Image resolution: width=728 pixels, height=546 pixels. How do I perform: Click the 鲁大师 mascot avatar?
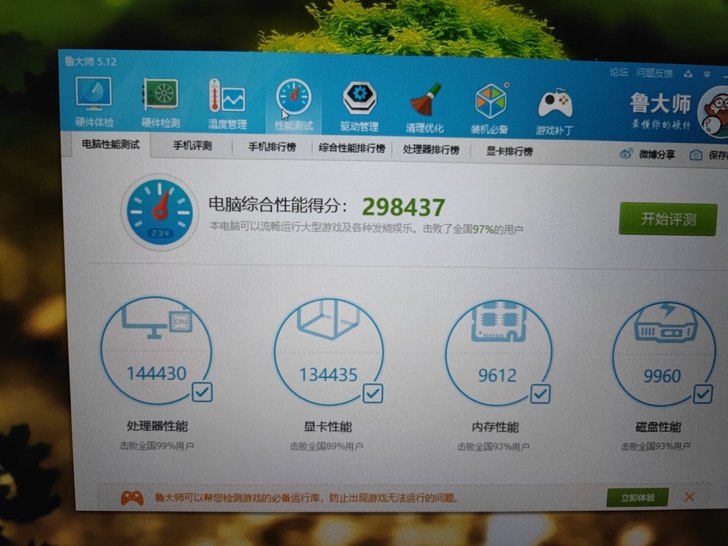[714, 113]
